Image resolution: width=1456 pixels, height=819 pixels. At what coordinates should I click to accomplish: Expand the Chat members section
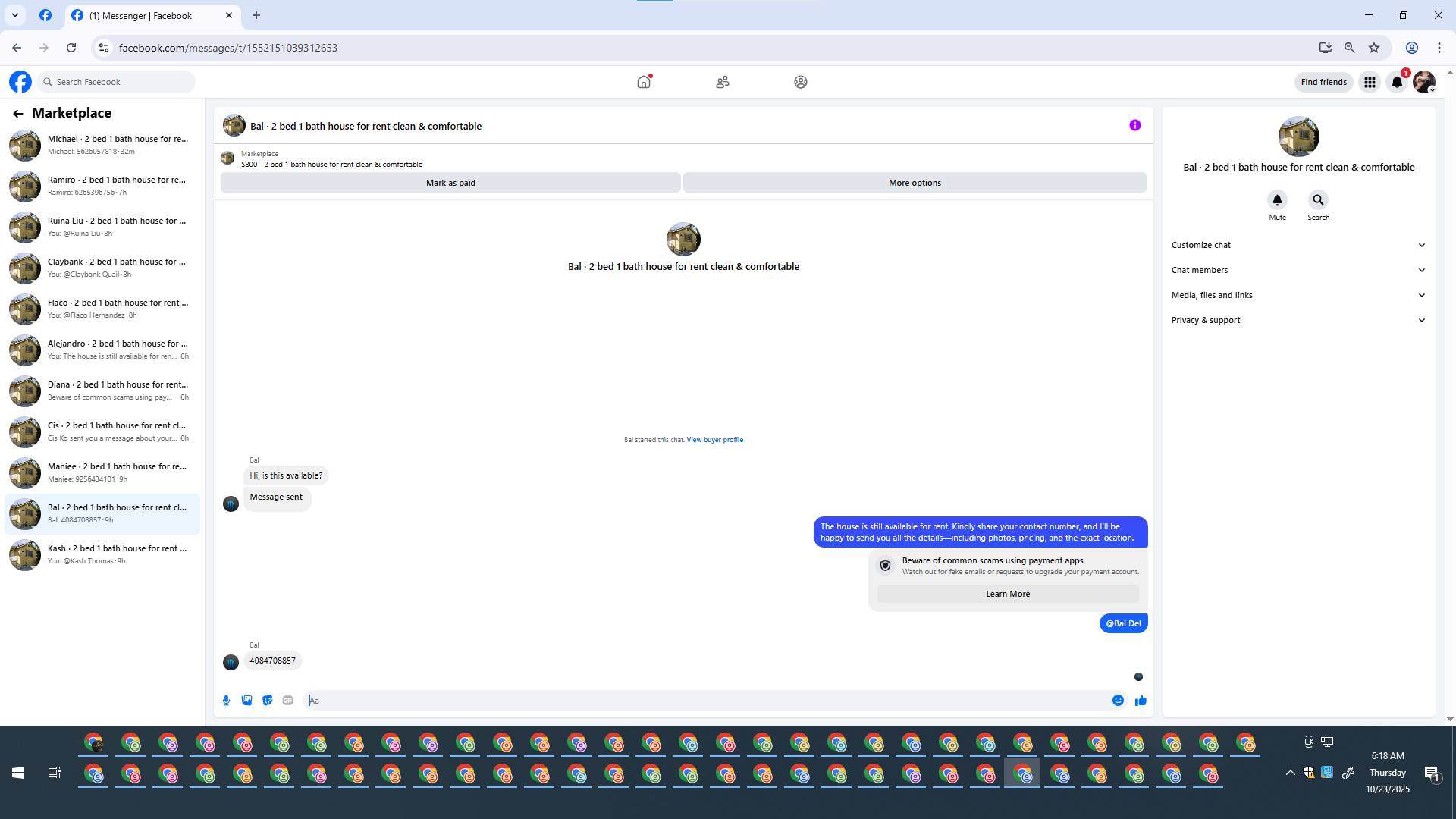point(1298,270)
